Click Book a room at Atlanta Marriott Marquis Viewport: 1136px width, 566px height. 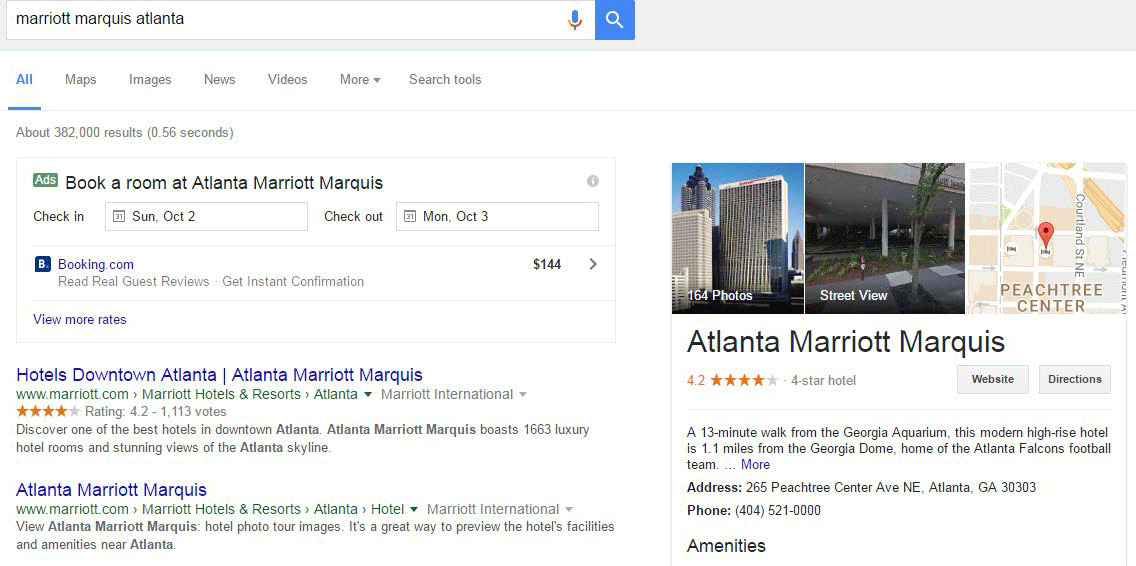[x=224, y=183]
